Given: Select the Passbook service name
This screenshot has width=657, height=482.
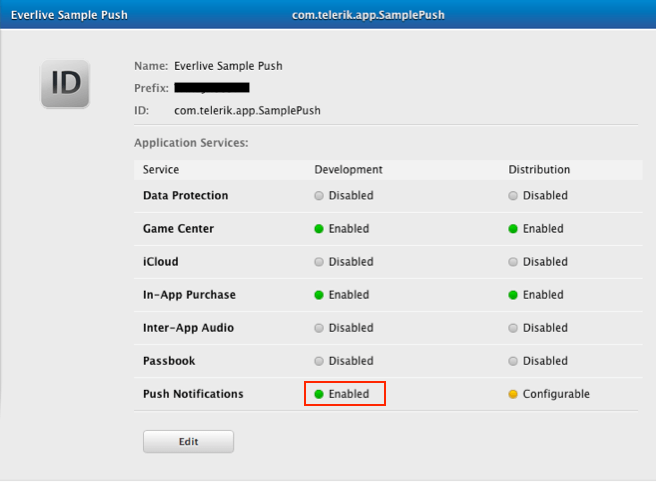Looking at the screenshot, I should 169,361.
